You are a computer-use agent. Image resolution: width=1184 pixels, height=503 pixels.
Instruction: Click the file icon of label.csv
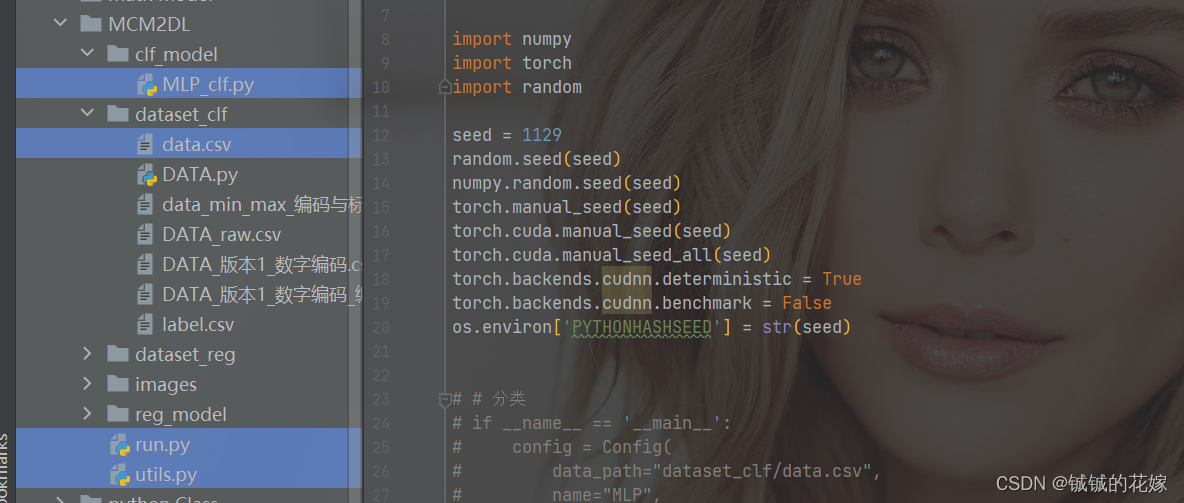click(145, 325)
